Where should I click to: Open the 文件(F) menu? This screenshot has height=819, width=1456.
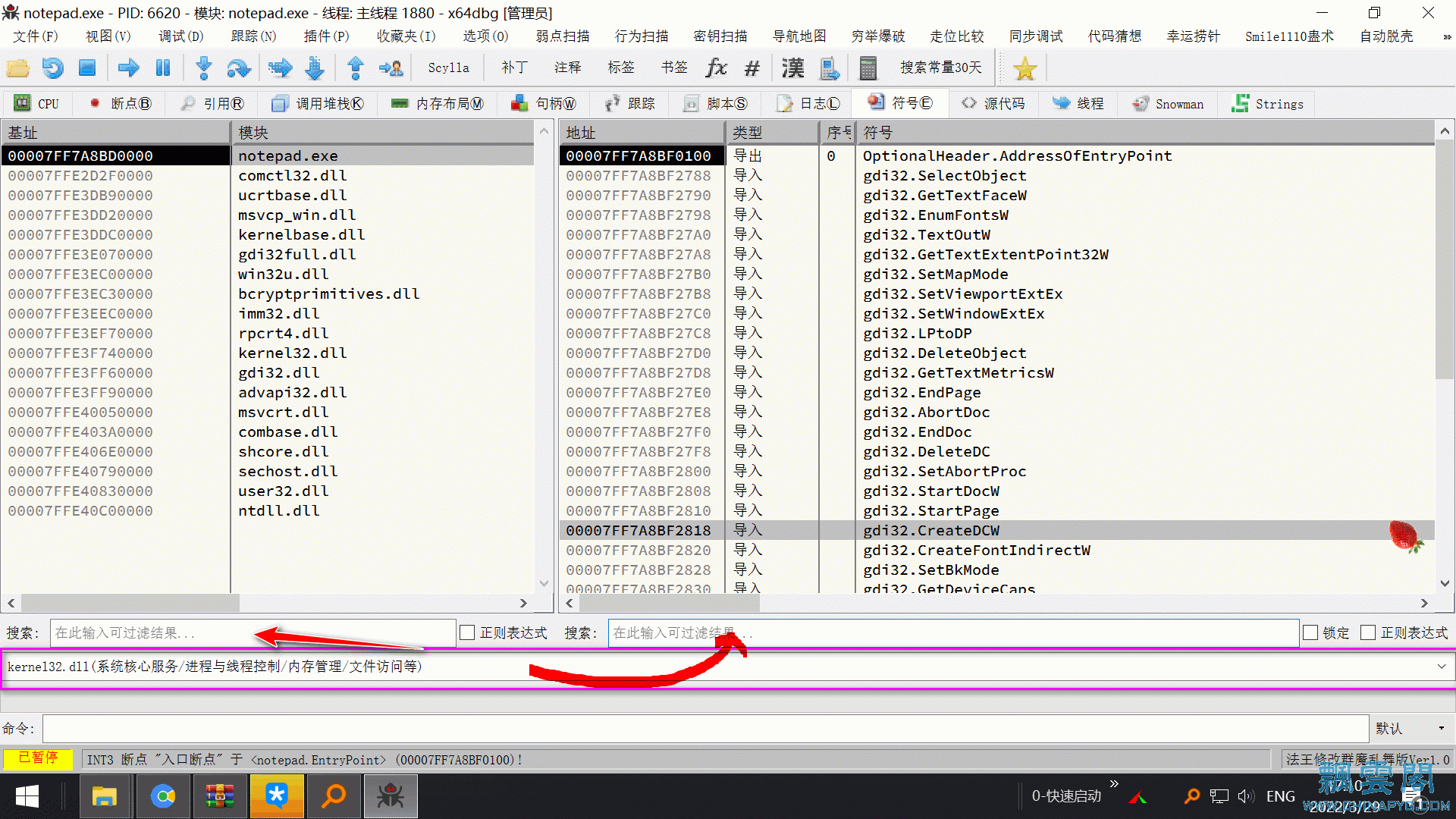coord(36,36)
